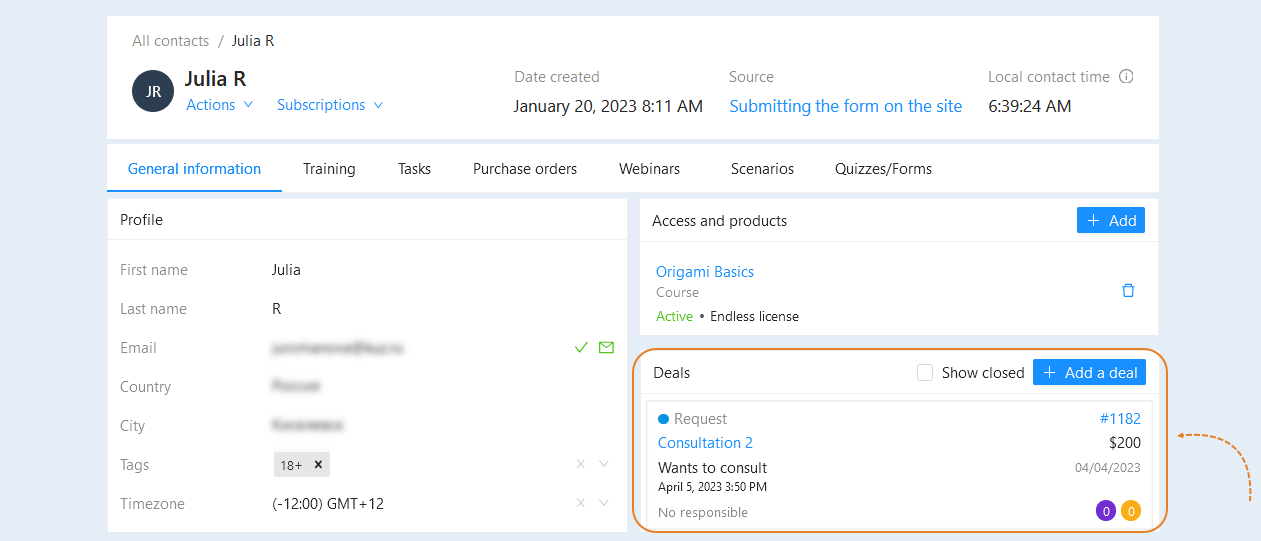Image resolution: width=1261 pixels, height=541 pixels.
Task: Click the orange counter badge on the deal
Action: (1131, 511)
